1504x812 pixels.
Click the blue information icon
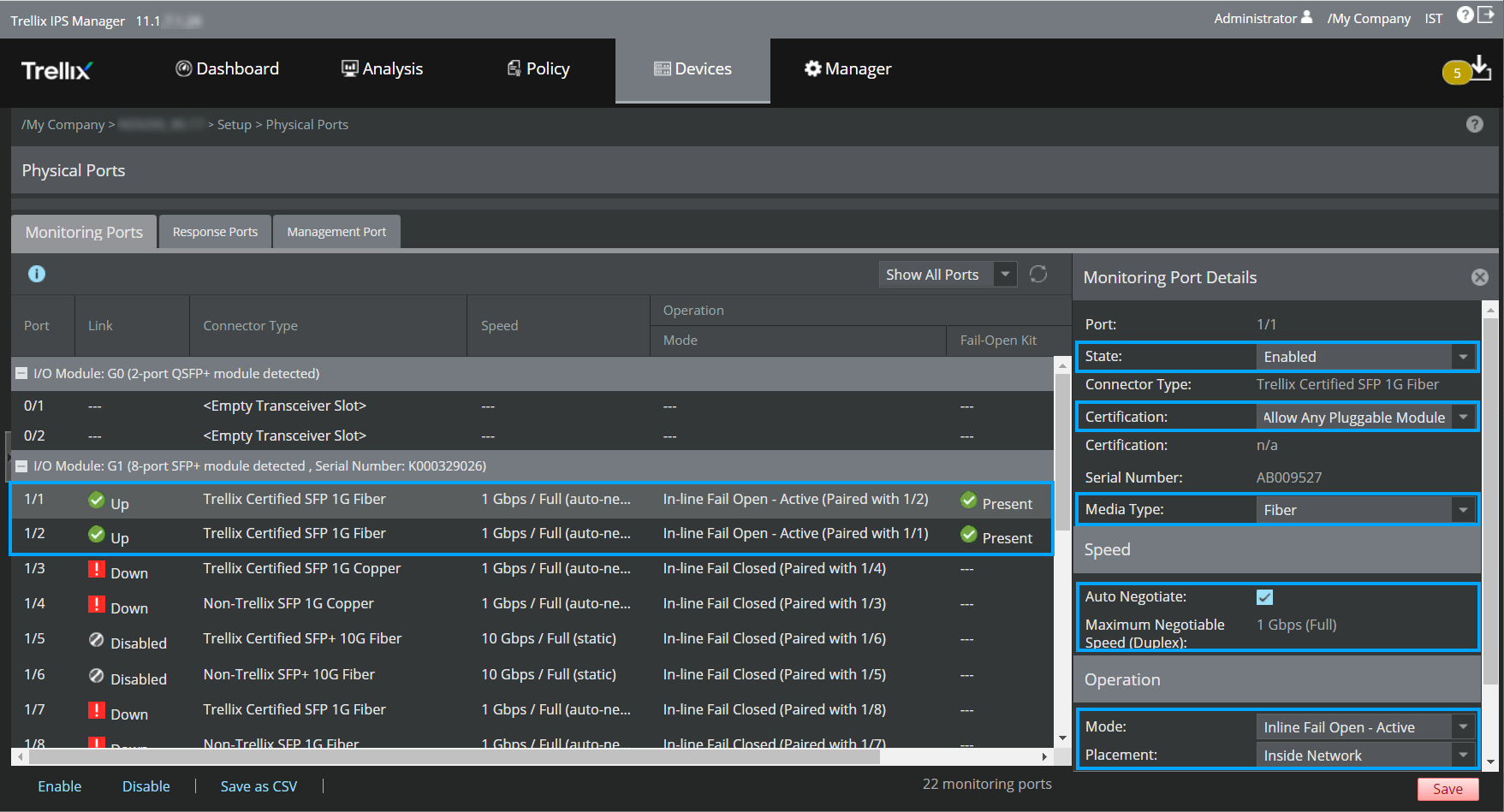coord(37,274)
